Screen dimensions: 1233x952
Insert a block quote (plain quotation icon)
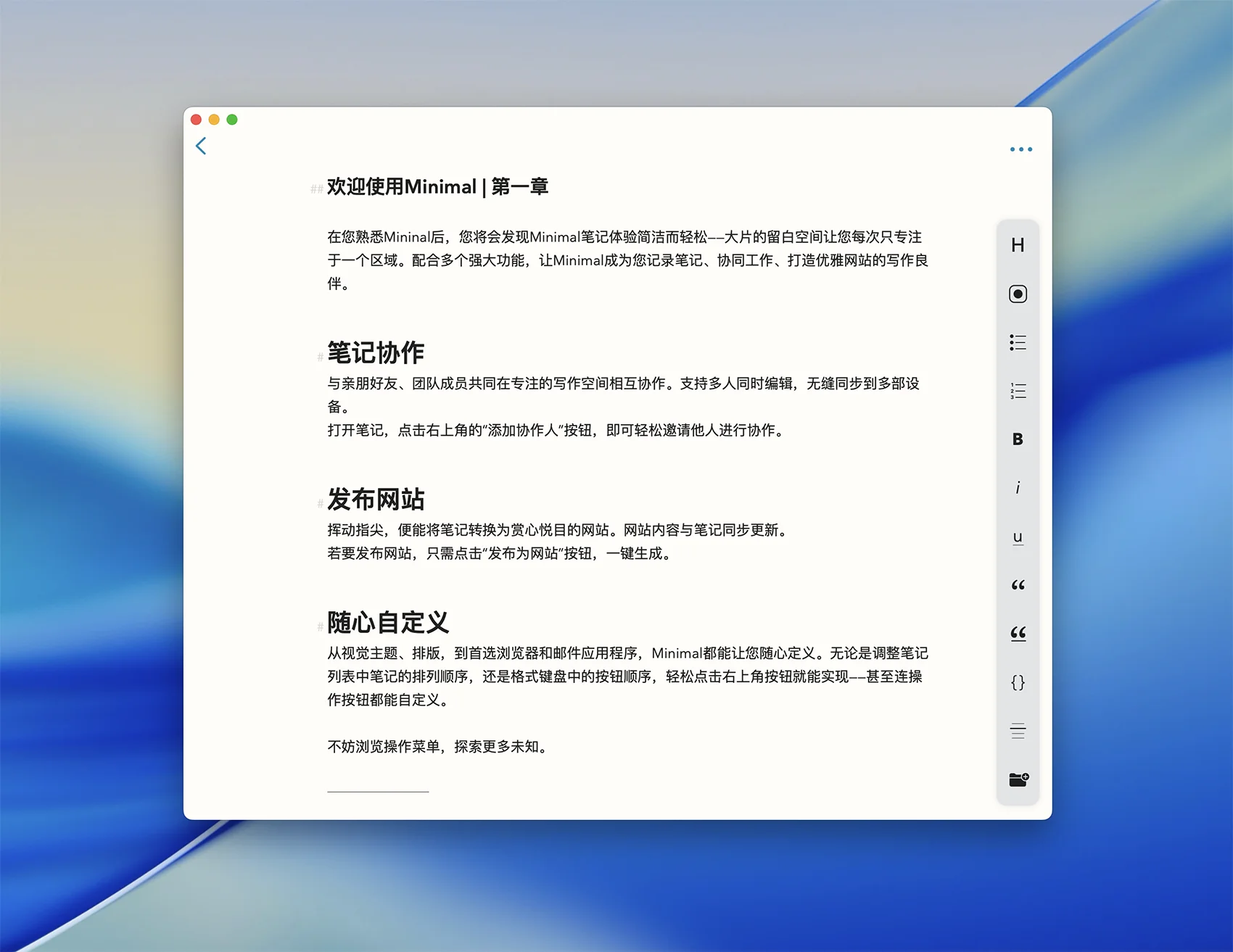pos(1018,585)
